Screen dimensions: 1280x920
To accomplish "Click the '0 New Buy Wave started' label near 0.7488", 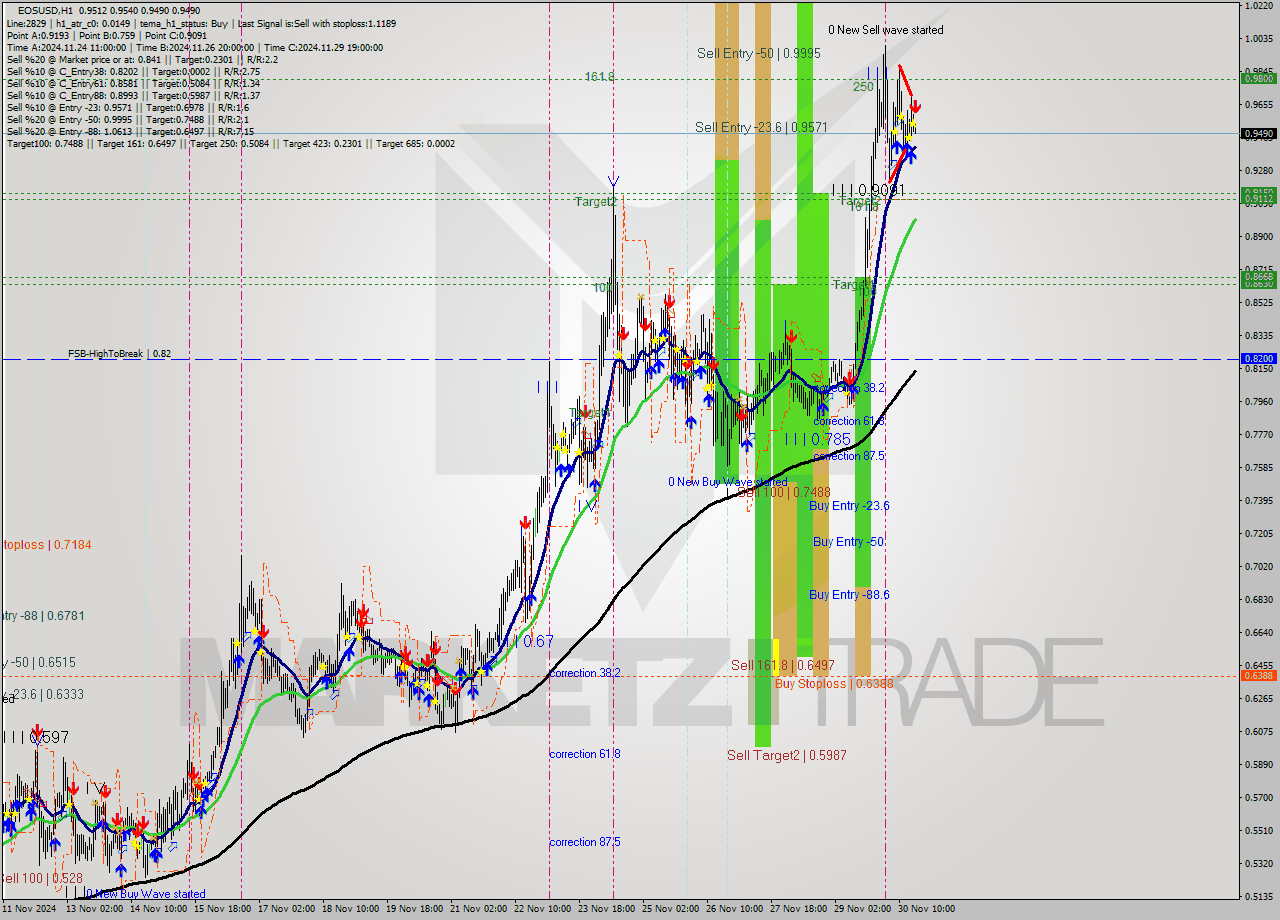I will click(x=727, y=482).
